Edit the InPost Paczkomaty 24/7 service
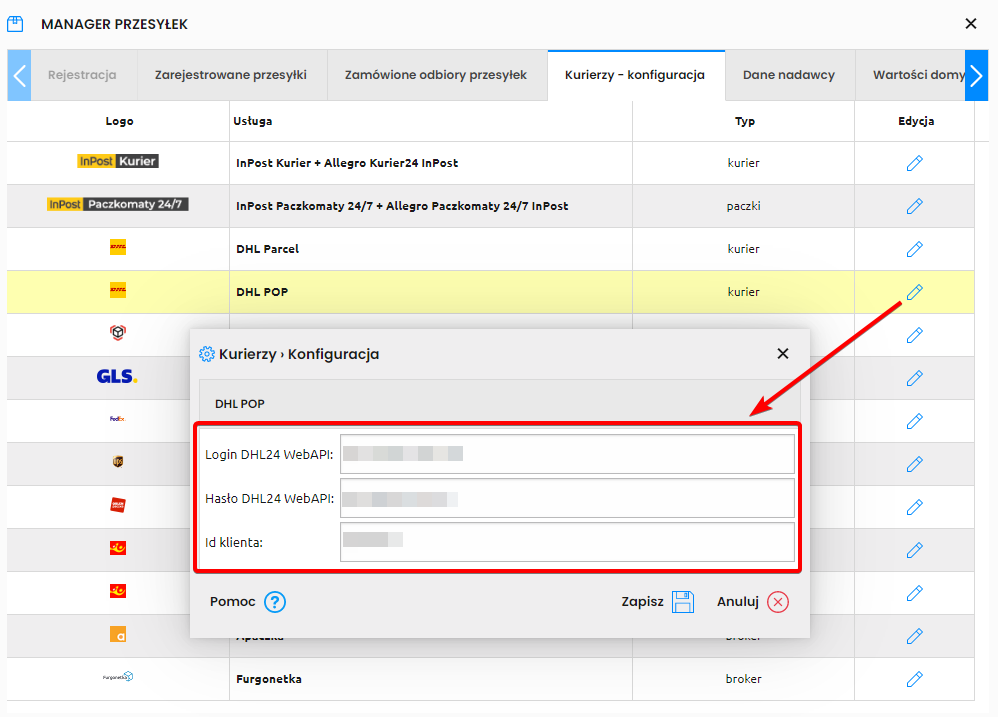The width and height of the screenshot is (998, 717). click(x=915, y=206)
